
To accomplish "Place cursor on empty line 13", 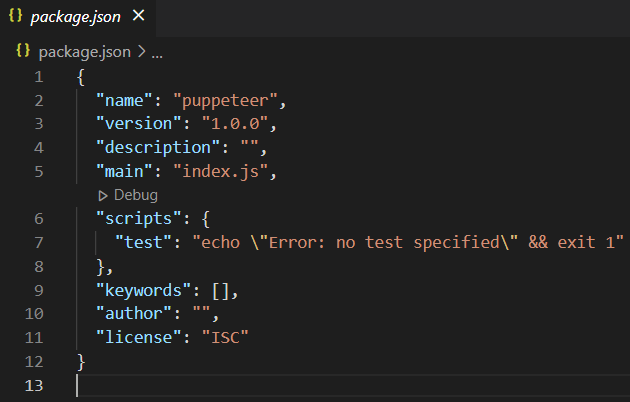I will pyautogui.click(x=353, y=386).
